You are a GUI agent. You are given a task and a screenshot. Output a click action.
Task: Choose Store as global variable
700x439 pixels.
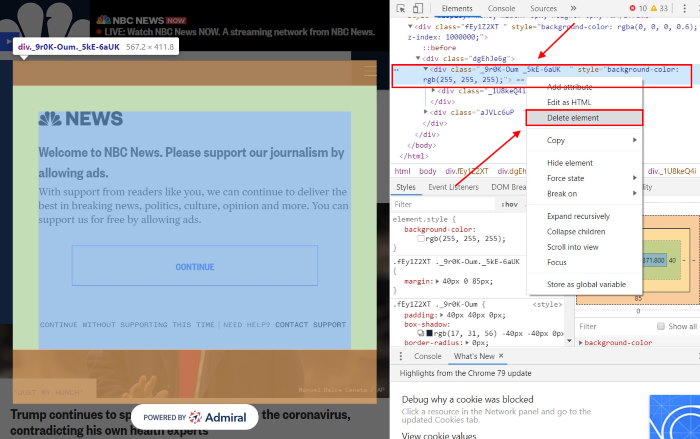click(x=586, y=284)
